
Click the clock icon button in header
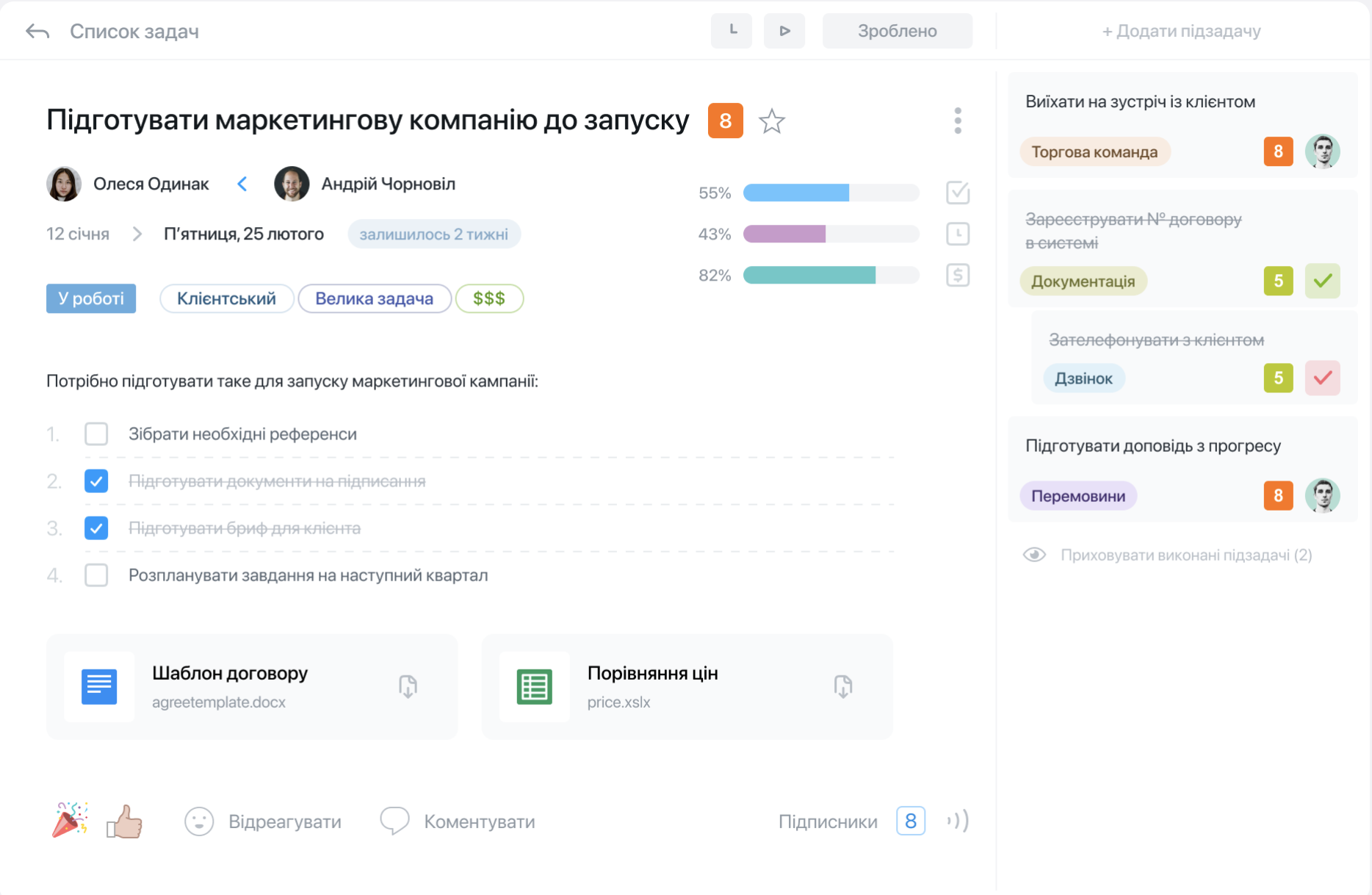pos(732,31)
